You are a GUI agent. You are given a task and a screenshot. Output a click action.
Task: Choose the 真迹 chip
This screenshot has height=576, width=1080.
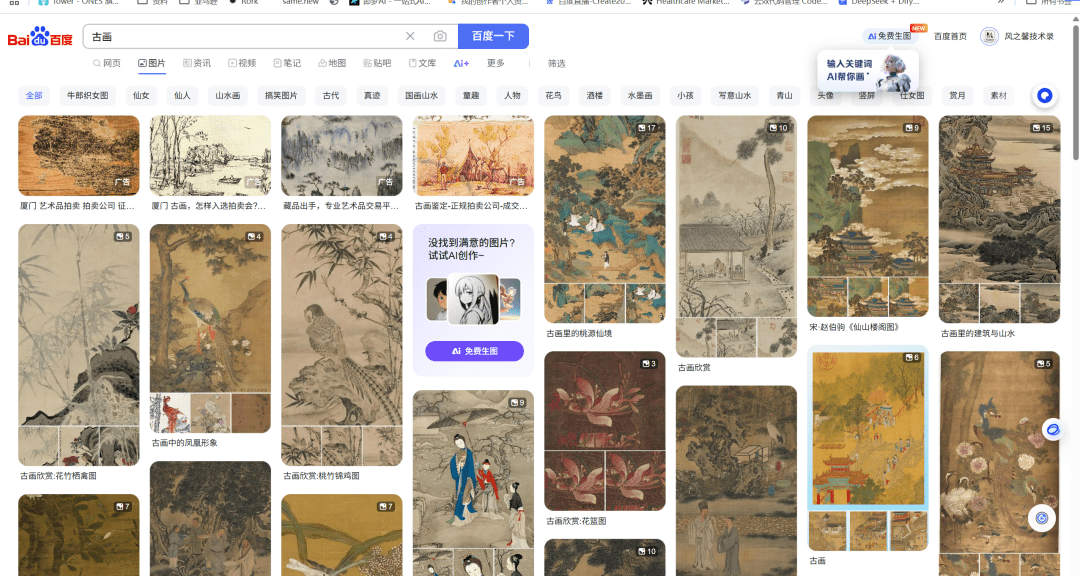click(373, 96)
